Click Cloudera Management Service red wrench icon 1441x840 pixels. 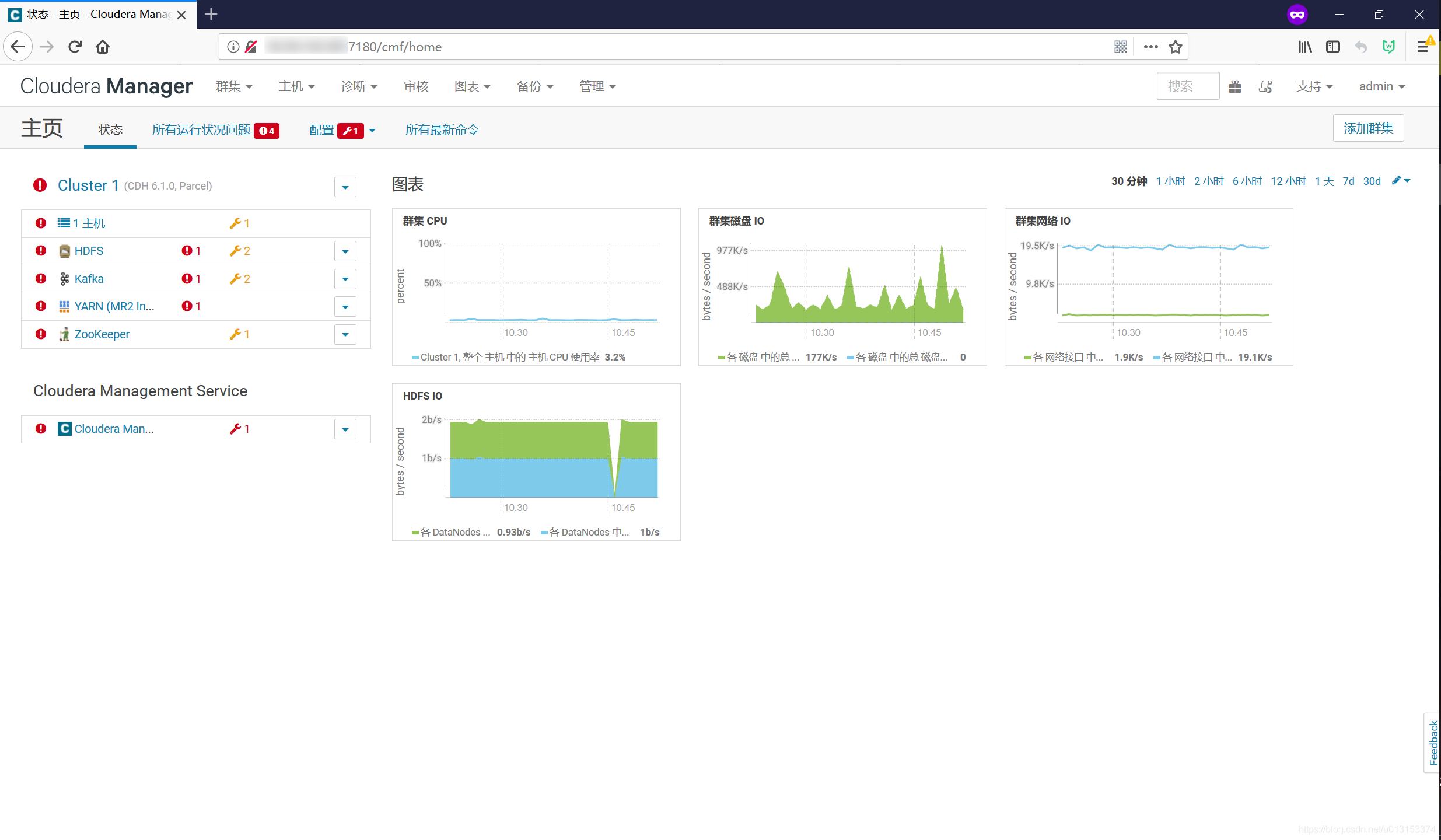tap(235, 429)
